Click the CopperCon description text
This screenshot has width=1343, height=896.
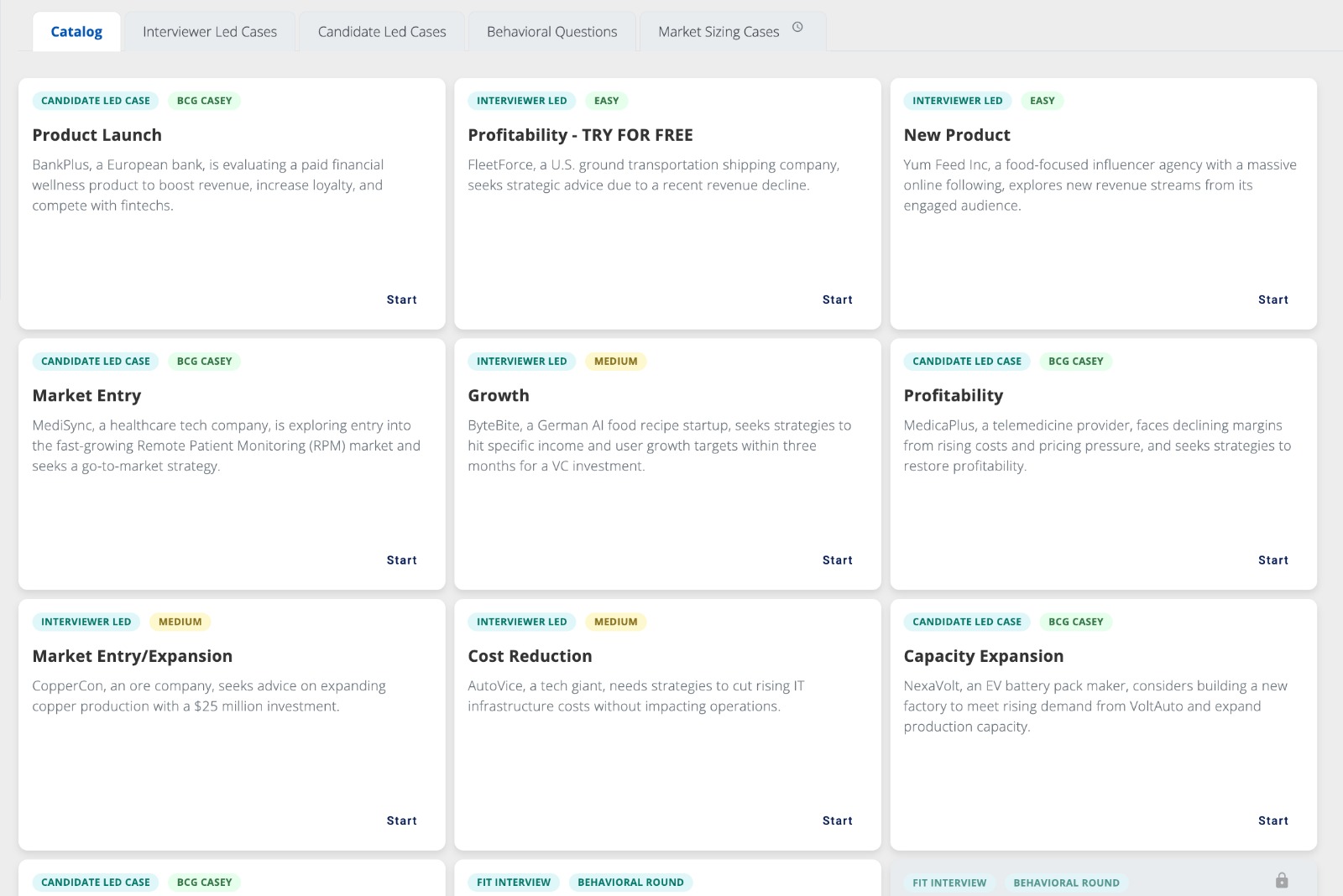coord(209,696)
